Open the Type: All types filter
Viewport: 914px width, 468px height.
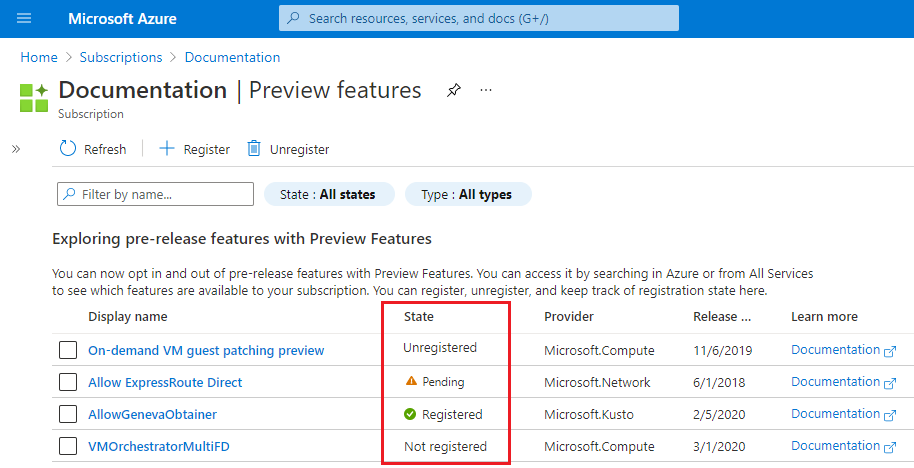[x=467, y=194]
